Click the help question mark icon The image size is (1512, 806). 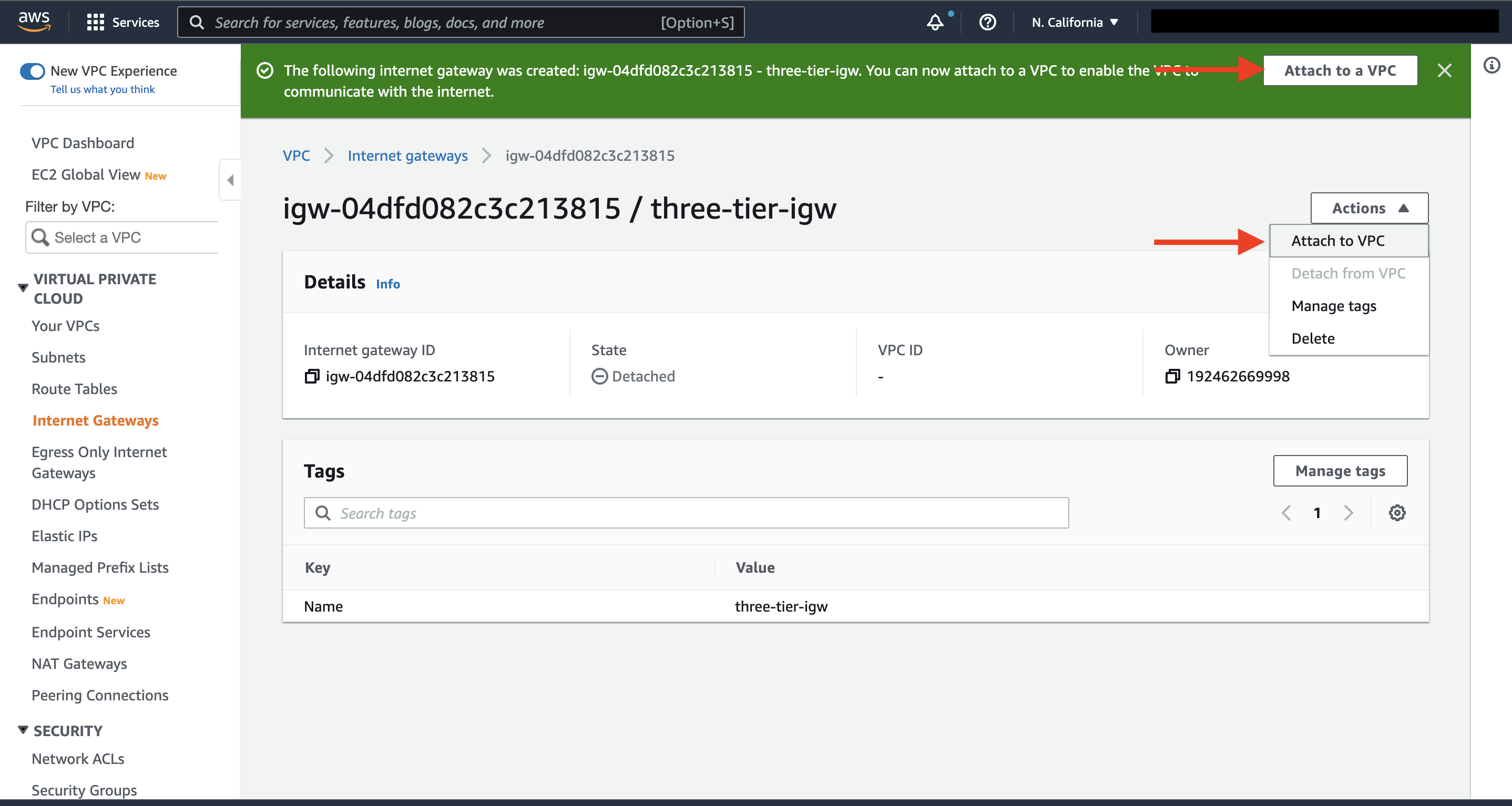tap(988, 21)
